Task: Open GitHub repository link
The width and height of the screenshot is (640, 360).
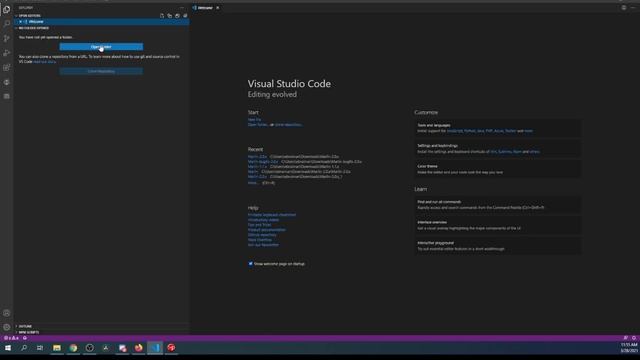Action: pyautogui.click(x=262, y=235)
